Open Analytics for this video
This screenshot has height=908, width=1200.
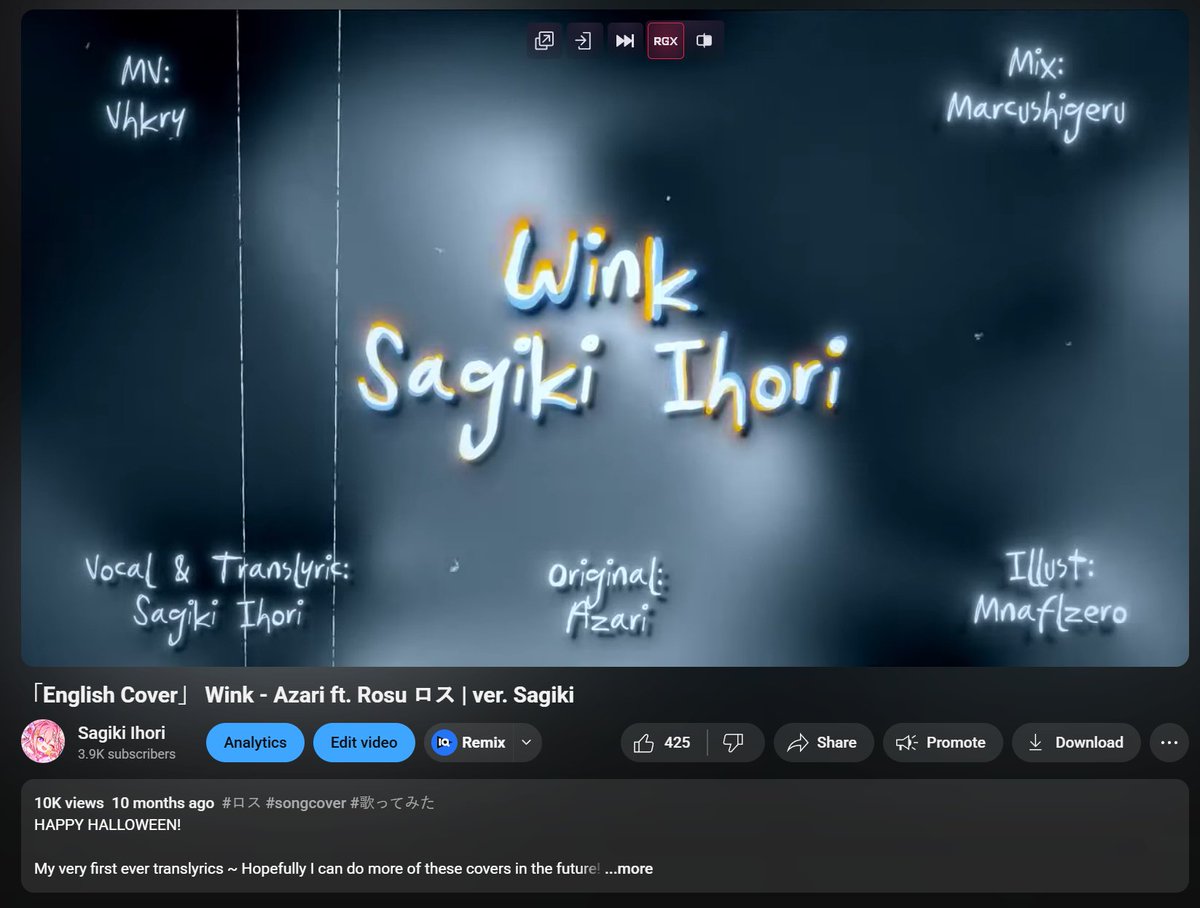click(255, 742)
